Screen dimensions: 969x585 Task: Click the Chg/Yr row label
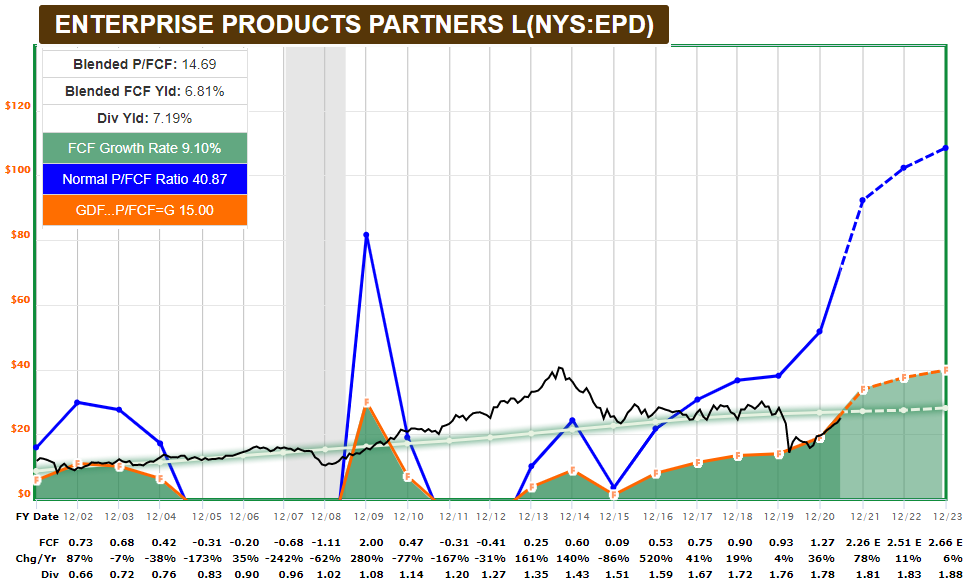pyautogui.click(x=37, y=558)
